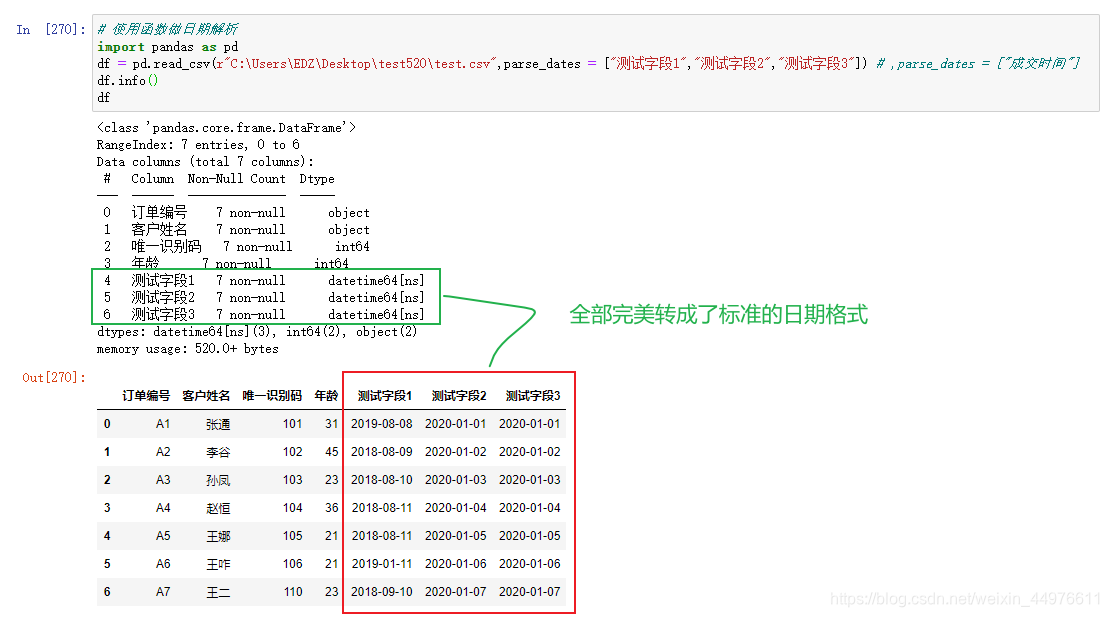Click the age value 31

tap(332, 424)
